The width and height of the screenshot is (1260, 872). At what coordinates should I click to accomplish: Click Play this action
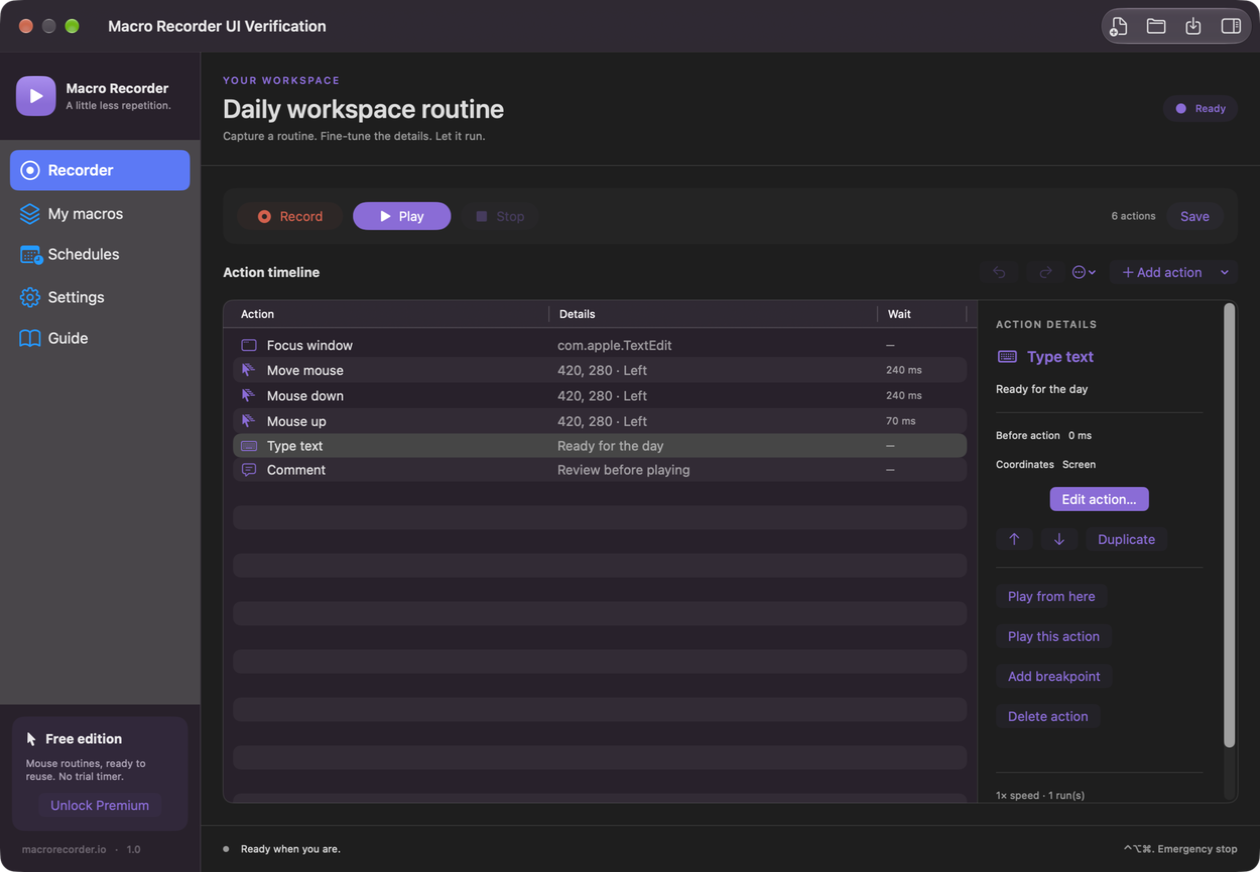tap(1054, 636)
